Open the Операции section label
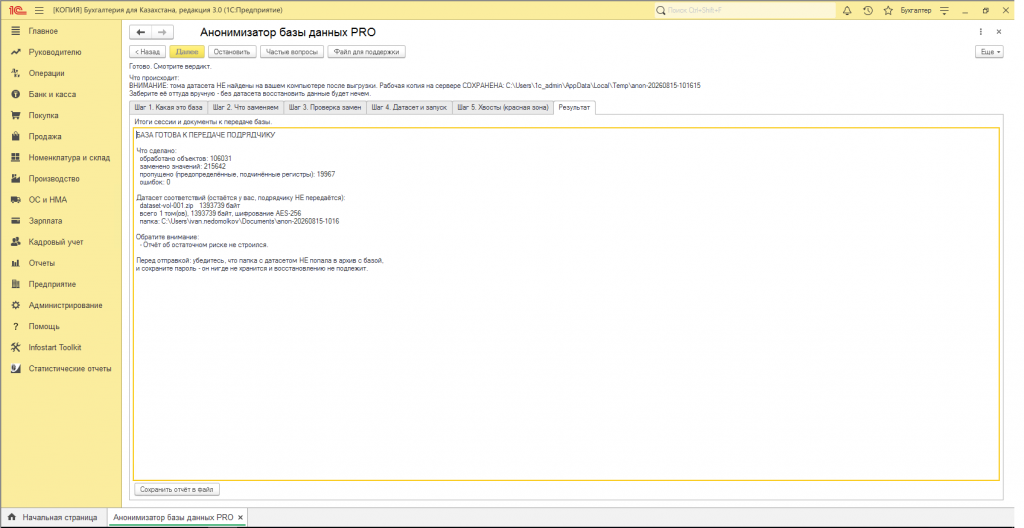Screen dimensions: 1024x528 tap(46, 73)
